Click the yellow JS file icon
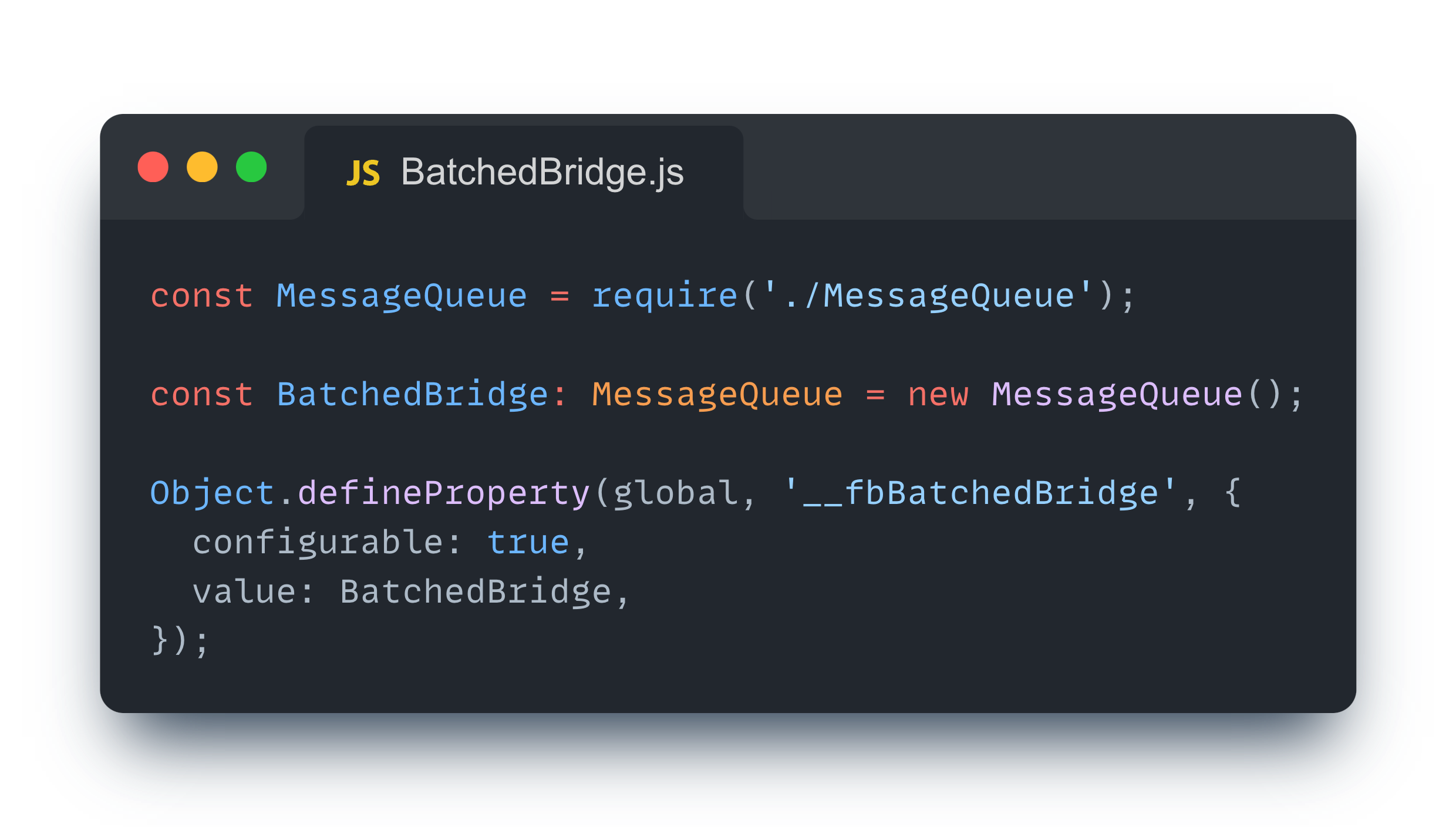The image size is (1456, 827). pos(363,173)
